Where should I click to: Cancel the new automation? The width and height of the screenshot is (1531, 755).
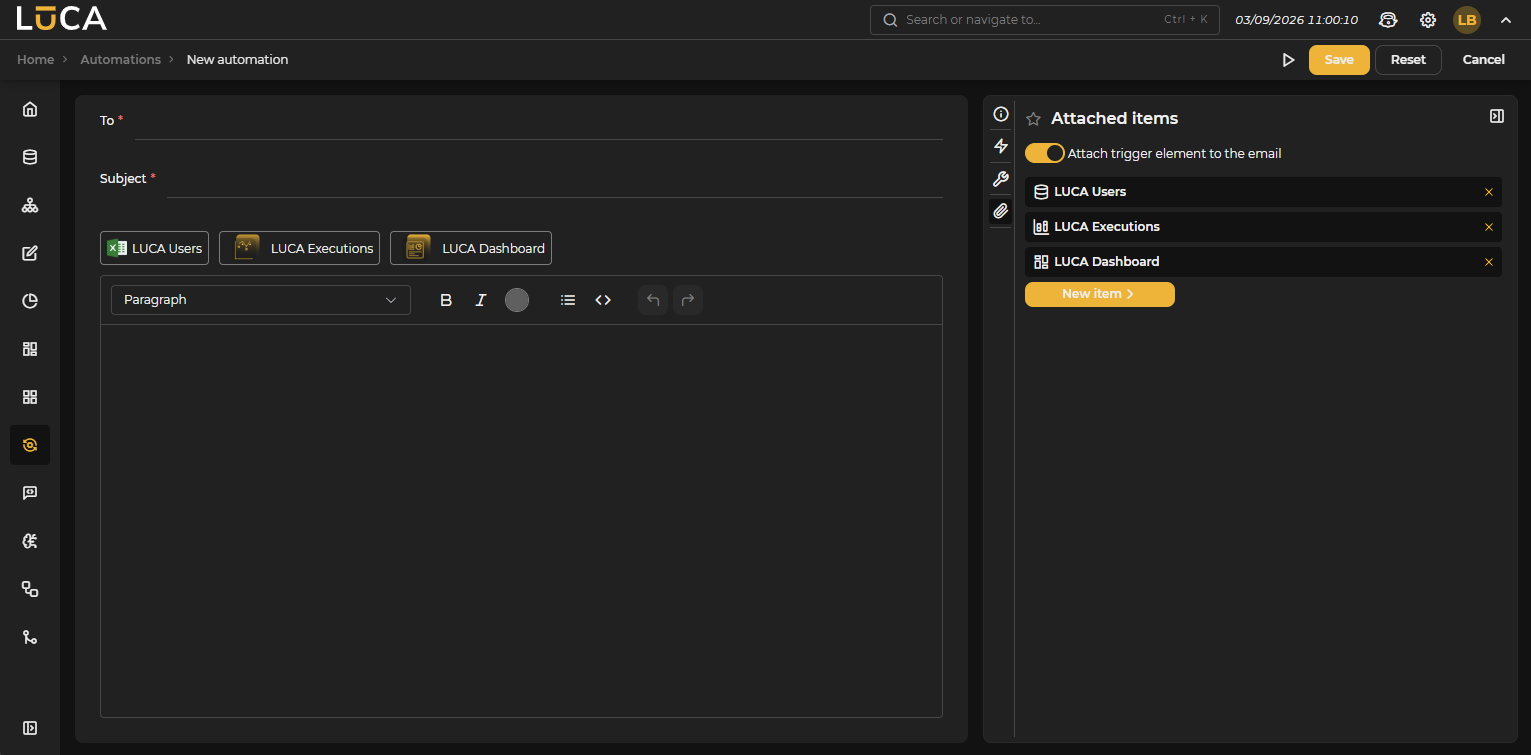[1484, 60]
